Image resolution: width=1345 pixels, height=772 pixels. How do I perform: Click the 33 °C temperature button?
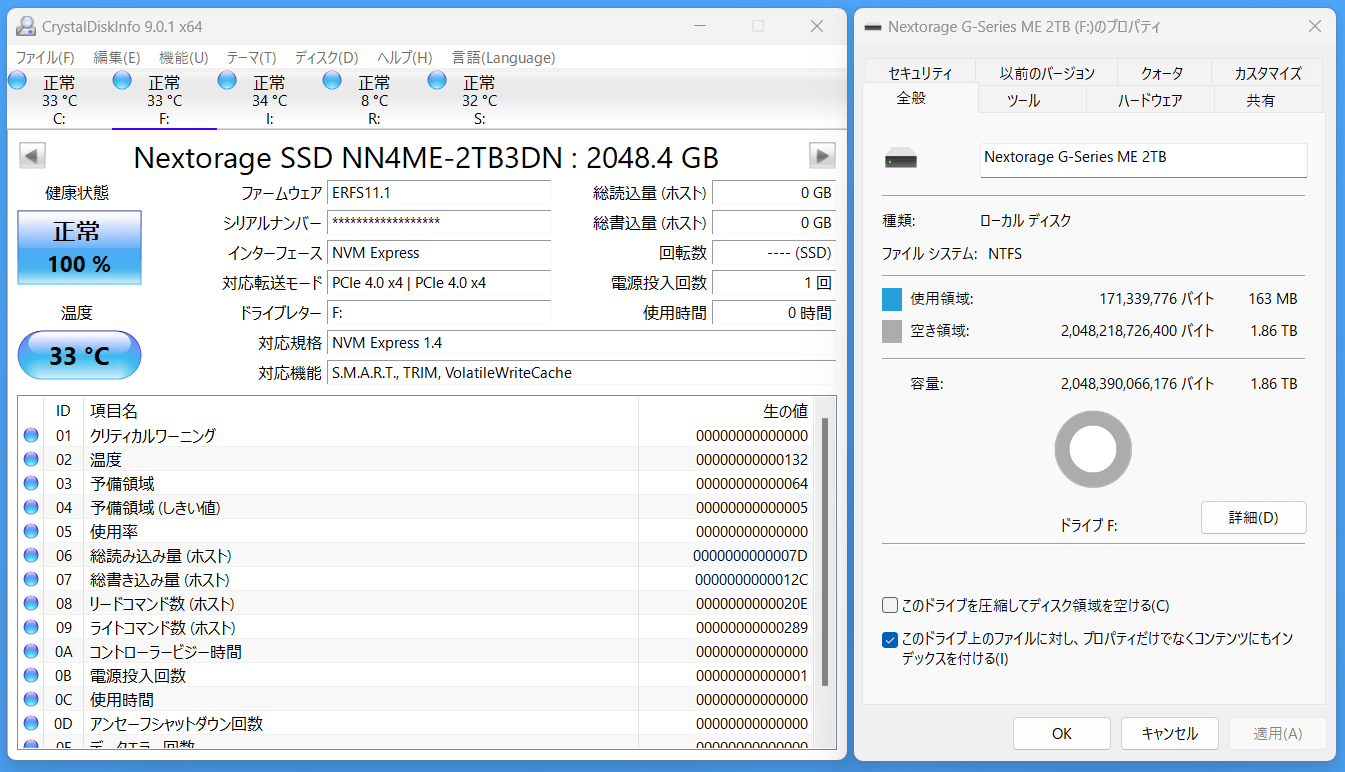tap(80, 355)
